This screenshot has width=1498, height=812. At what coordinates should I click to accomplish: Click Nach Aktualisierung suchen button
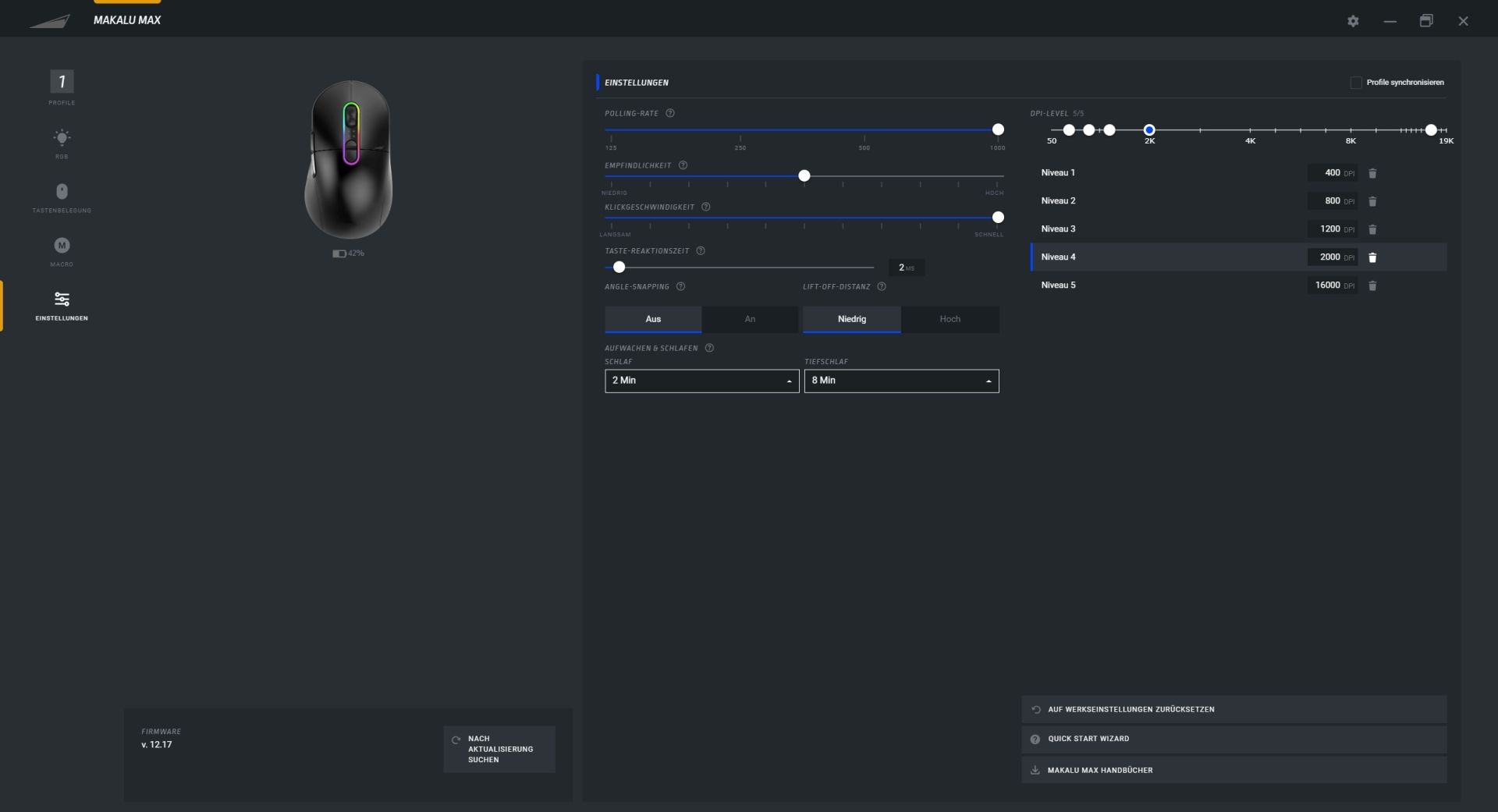pos(499,749)
